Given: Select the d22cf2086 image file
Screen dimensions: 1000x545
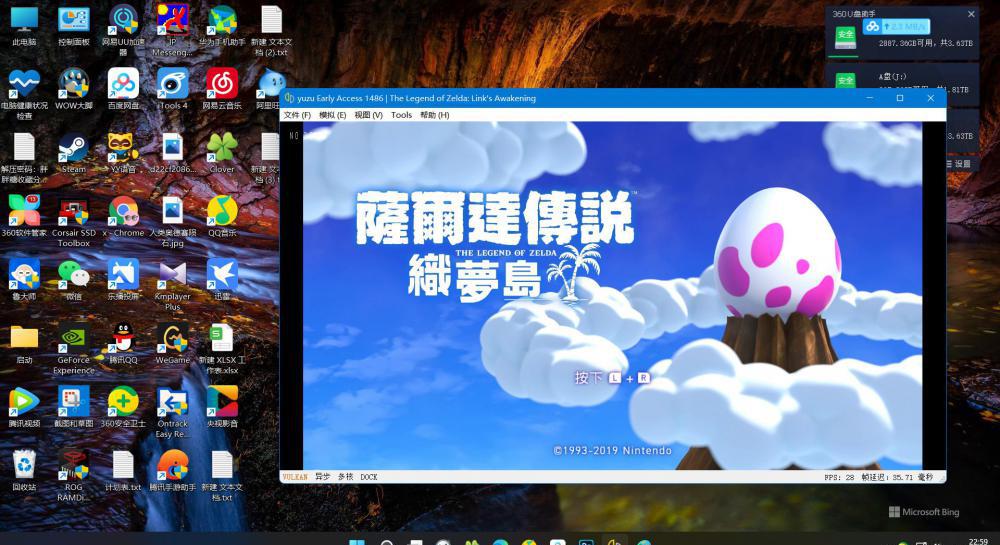Looking at the screenshot, I should [172, 154].
